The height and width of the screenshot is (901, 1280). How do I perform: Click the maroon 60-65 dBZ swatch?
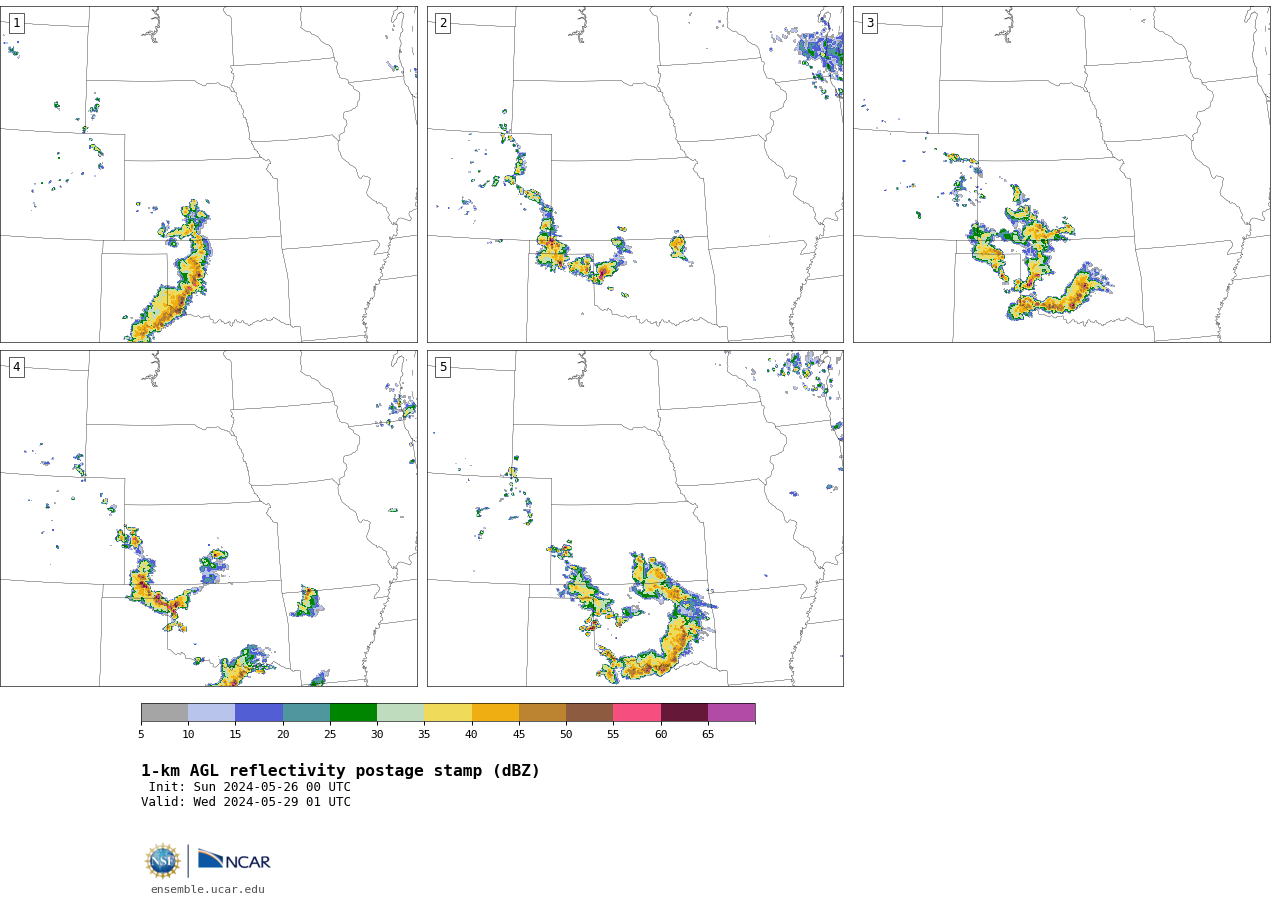pos(684,713)
